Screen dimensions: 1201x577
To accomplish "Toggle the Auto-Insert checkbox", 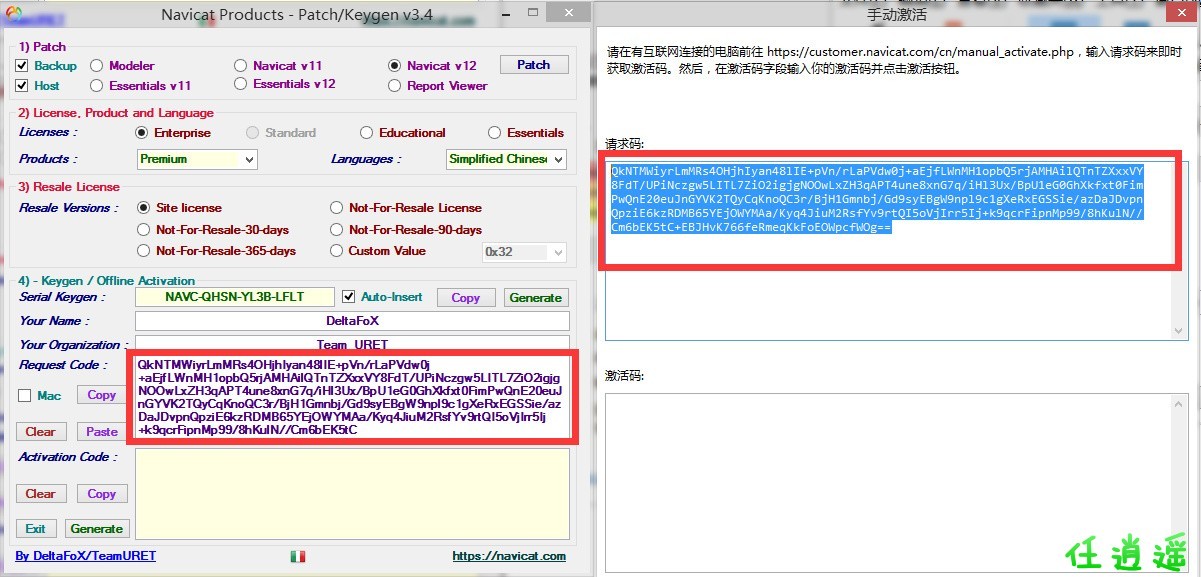I will pos(348,297).
